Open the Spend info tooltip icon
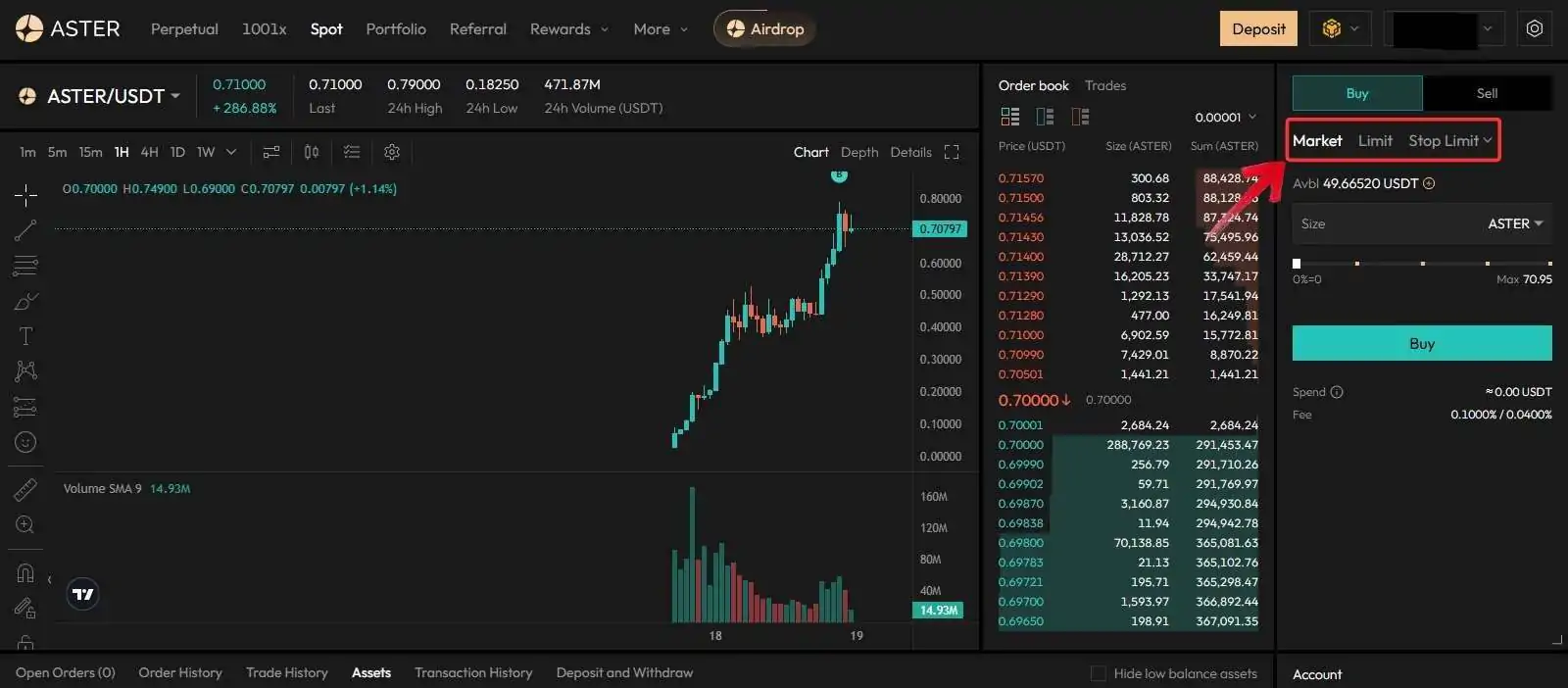 [1337, 392]
